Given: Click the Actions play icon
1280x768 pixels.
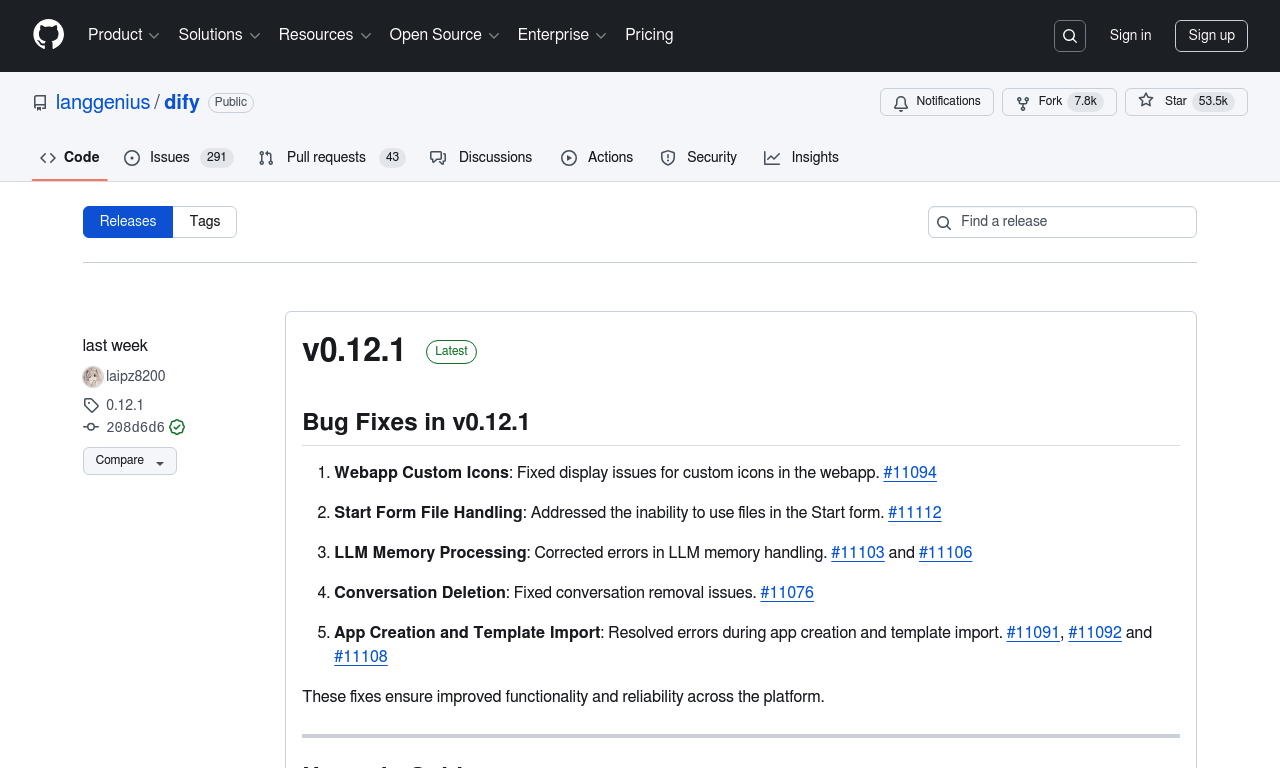Looking at the screenshot, I should point(569,158).
